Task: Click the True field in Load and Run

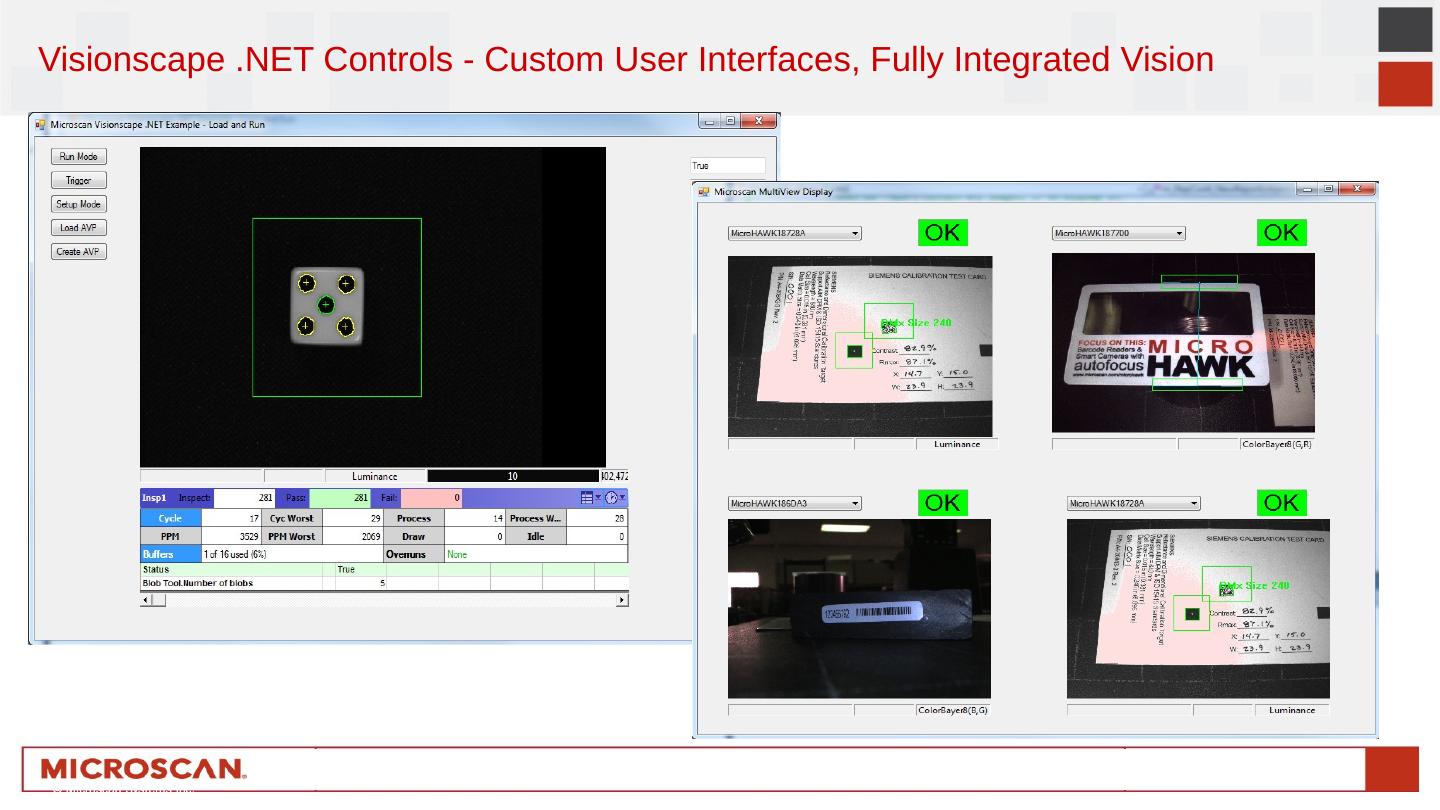Action: [728, 166]
